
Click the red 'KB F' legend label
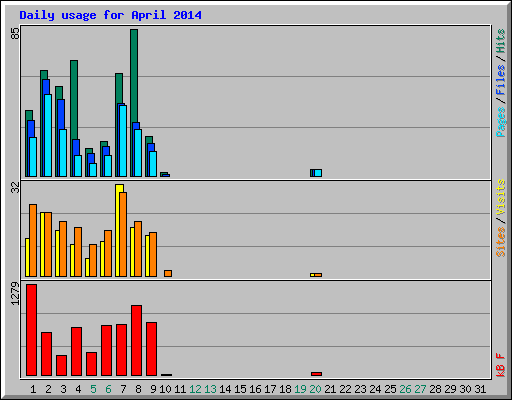[x=501, y=365]
